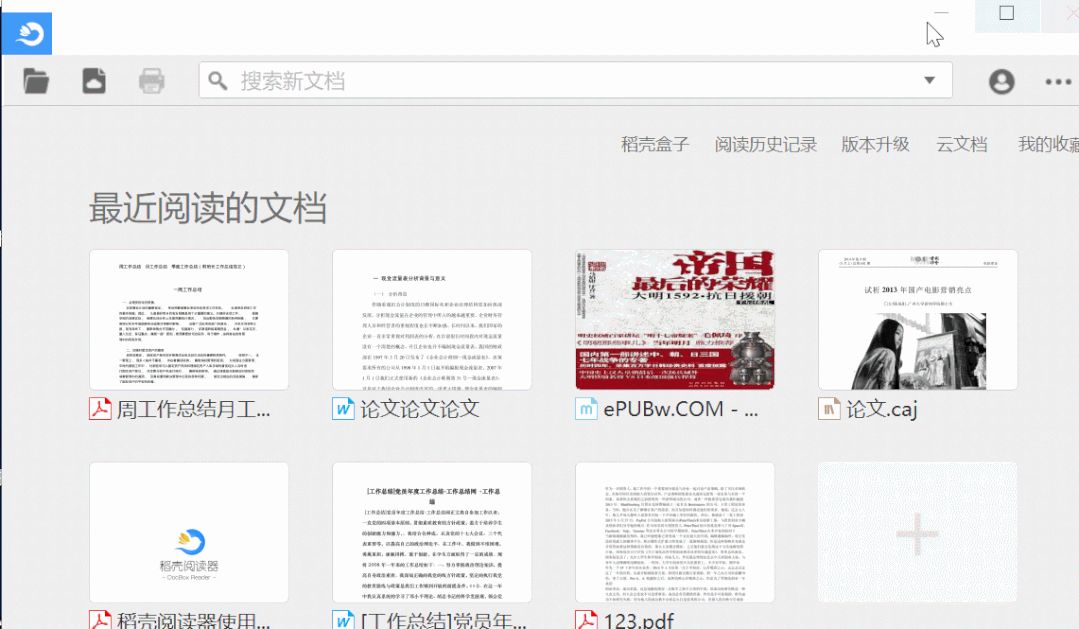This screenshot has width=1079, height=629.
Task: Click Word icon beside [工作总结]党员年
Action: pyautogui.click(x=343, y=619)
